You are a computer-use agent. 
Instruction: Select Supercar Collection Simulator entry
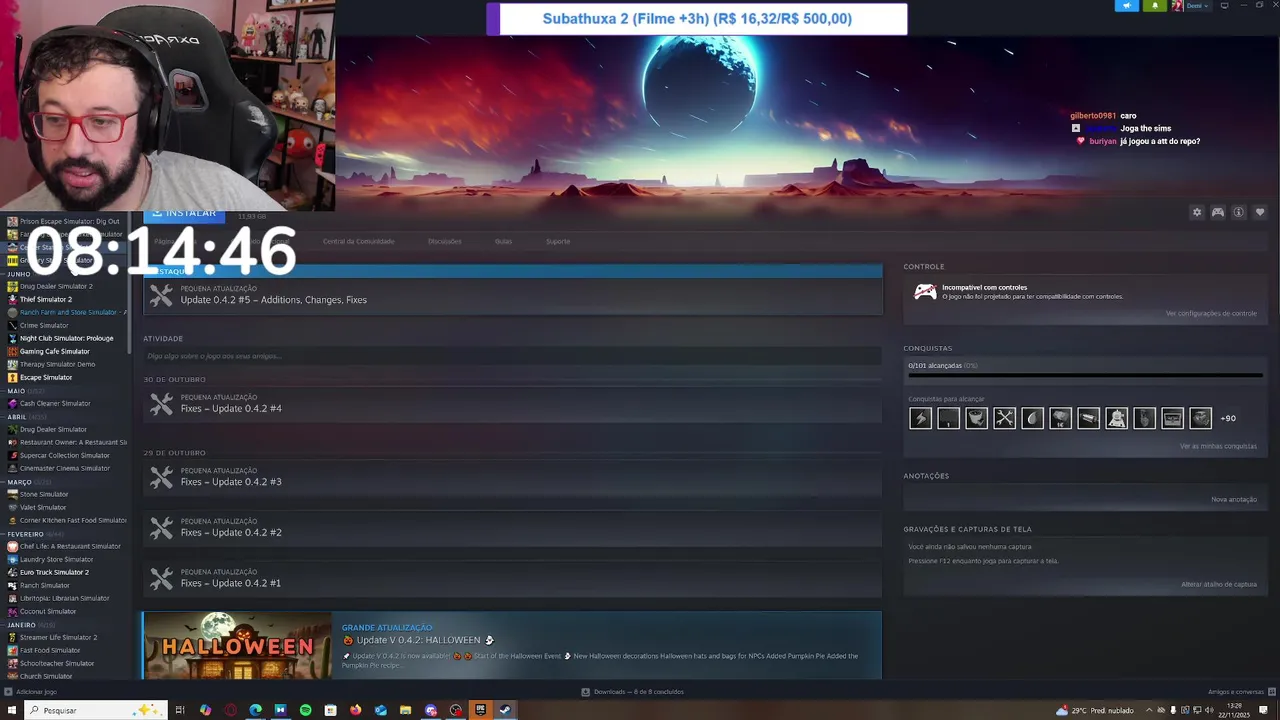pos(64,455)
